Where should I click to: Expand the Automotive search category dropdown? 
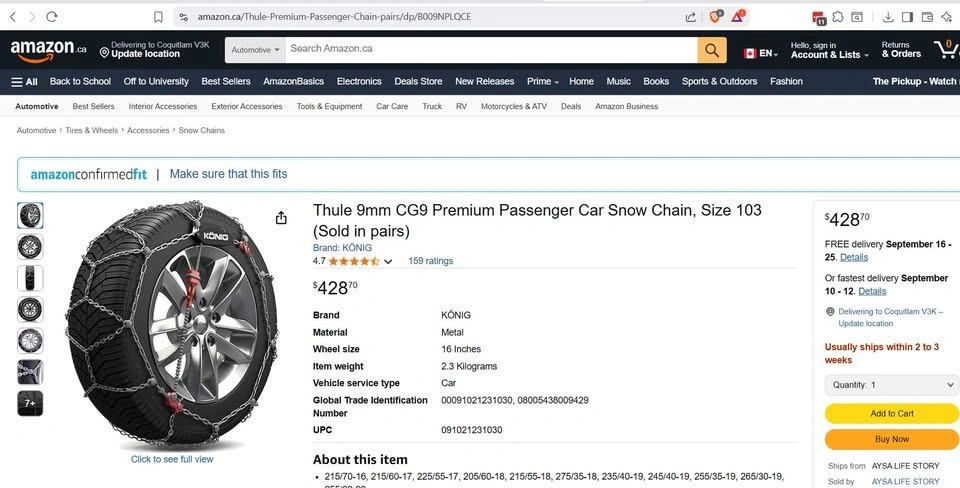(x=256, y=49)
